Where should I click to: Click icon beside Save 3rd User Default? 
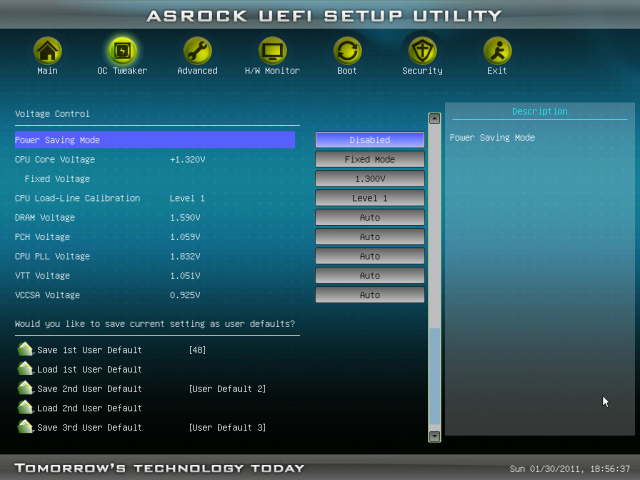click(25, 427)
